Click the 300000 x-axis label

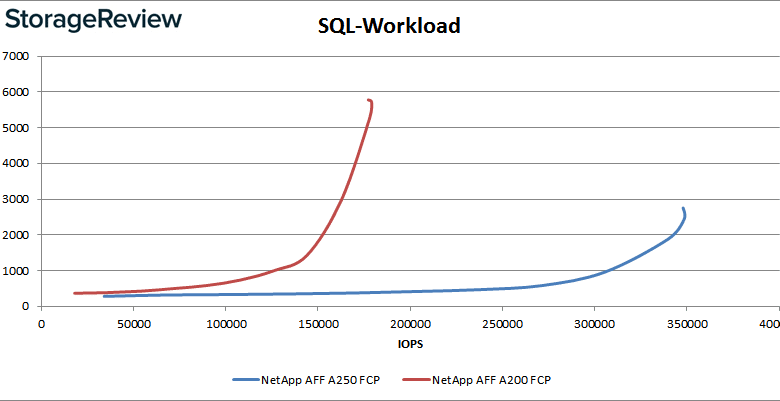594,324
